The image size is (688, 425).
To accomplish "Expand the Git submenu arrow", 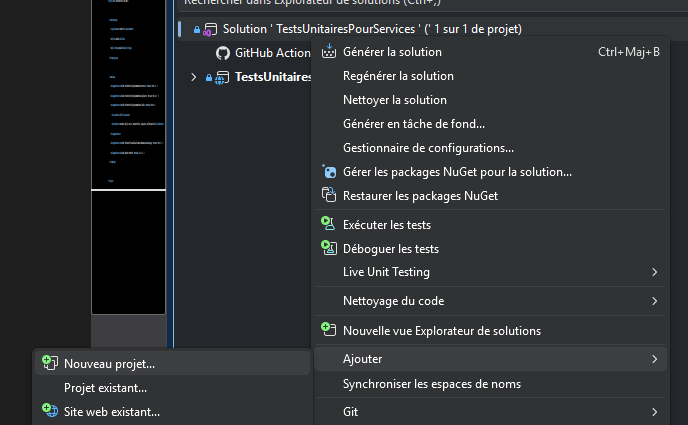I will coord(654,412).
